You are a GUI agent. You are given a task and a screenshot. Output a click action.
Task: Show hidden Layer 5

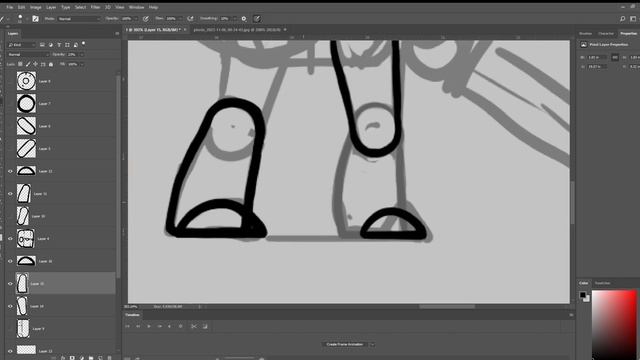pos(10,149)
